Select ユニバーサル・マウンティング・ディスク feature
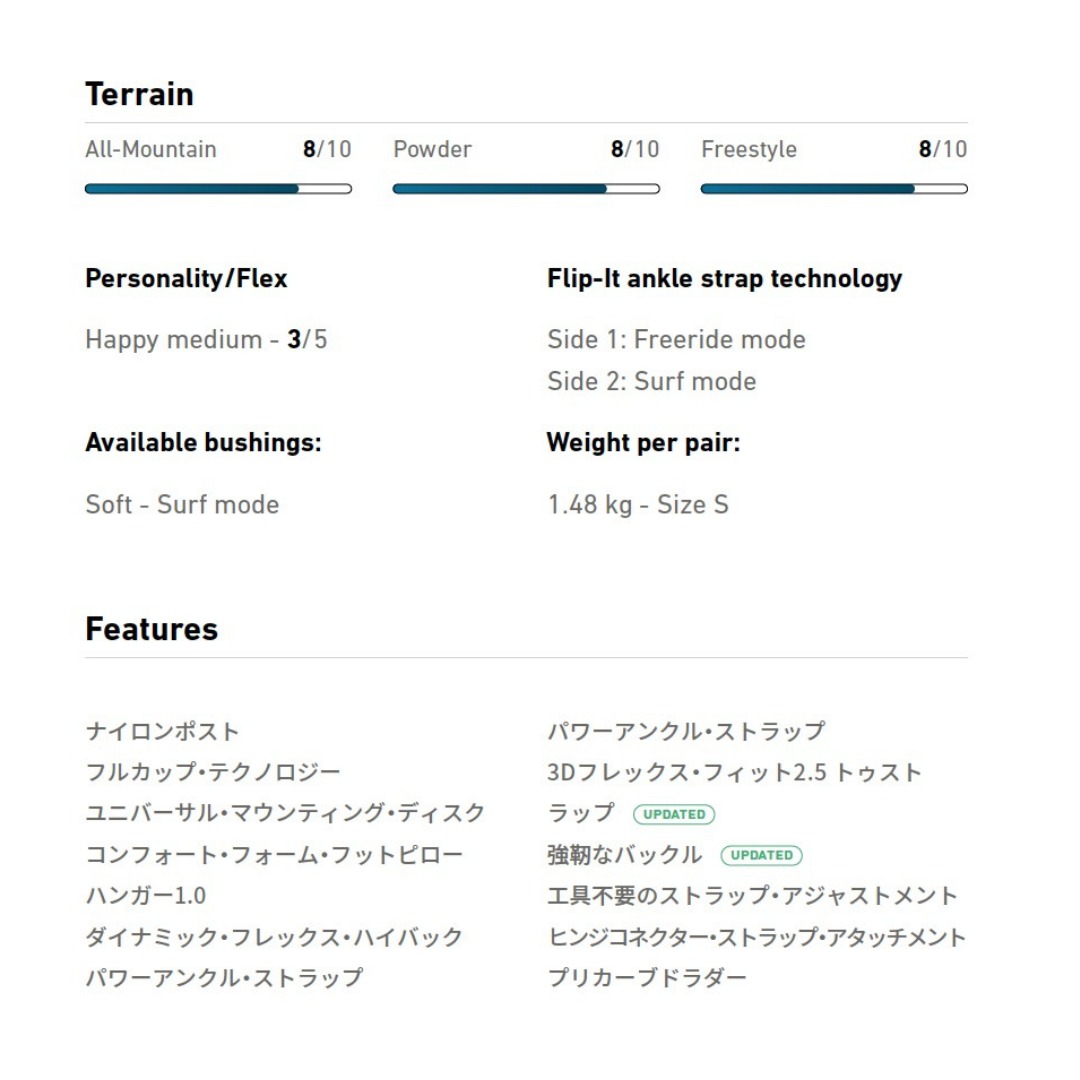The height and width of the screenshot is (1080, 1080). click(285, 813)
